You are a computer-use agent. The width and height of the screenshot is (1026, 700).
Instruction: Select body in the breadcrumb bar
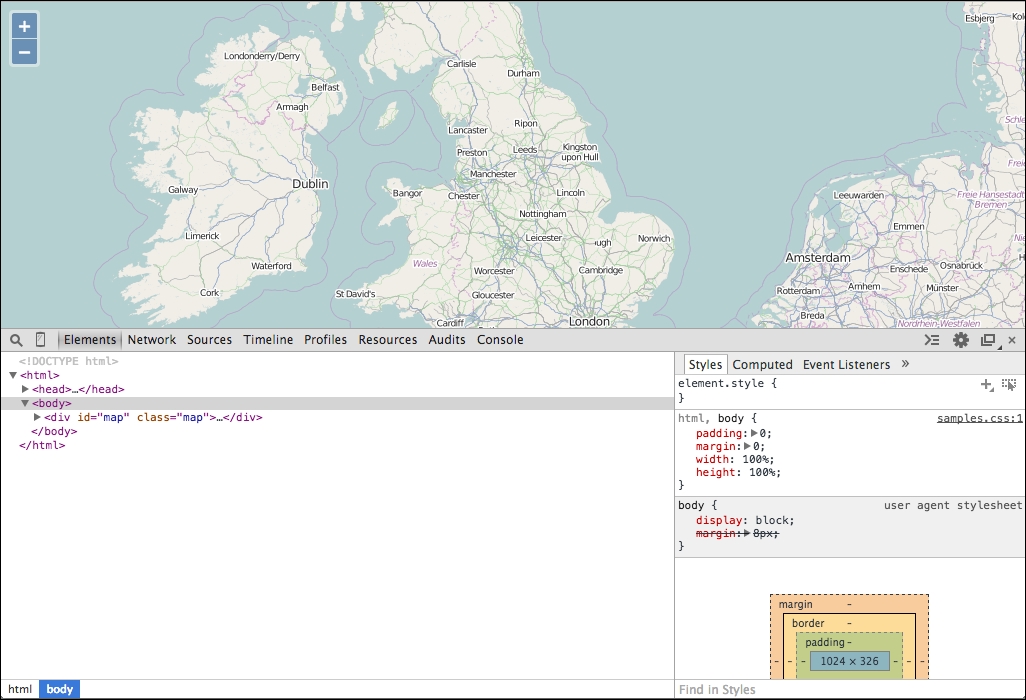coord(58,689)
